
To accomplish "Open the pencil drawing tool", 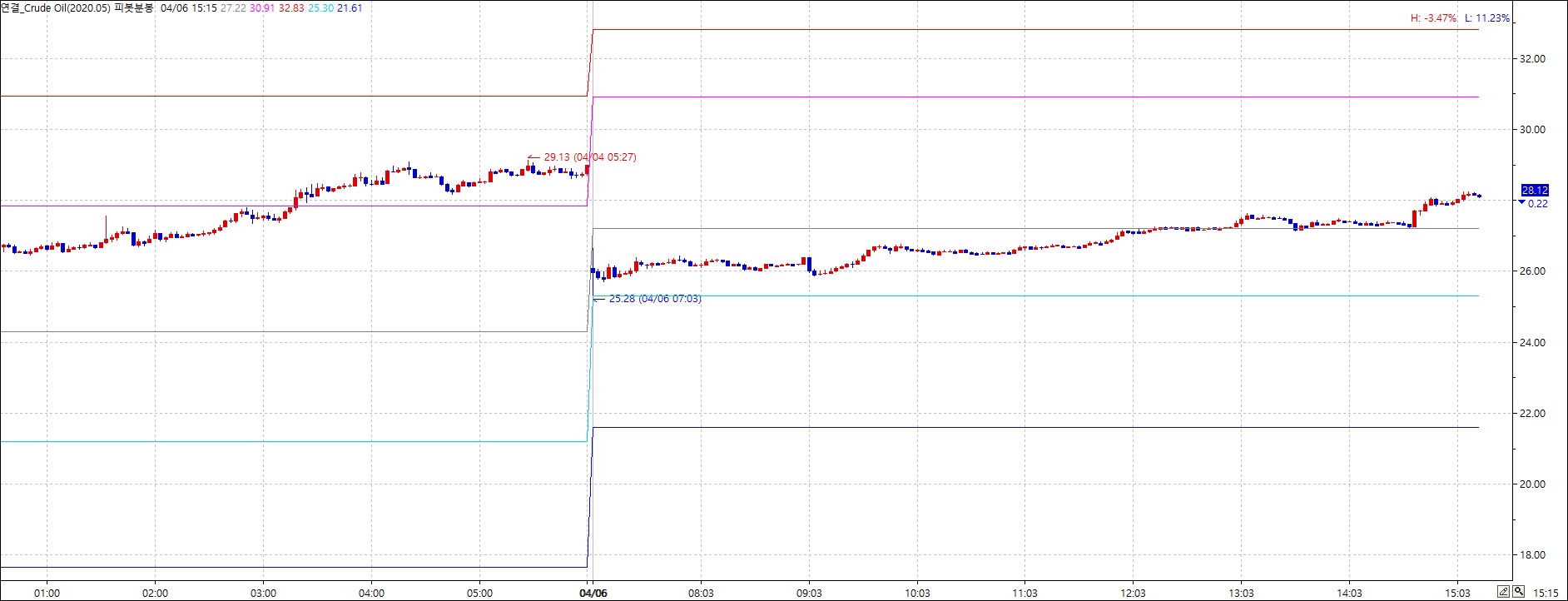I will pyautogui.click(x=1503, y=592).
